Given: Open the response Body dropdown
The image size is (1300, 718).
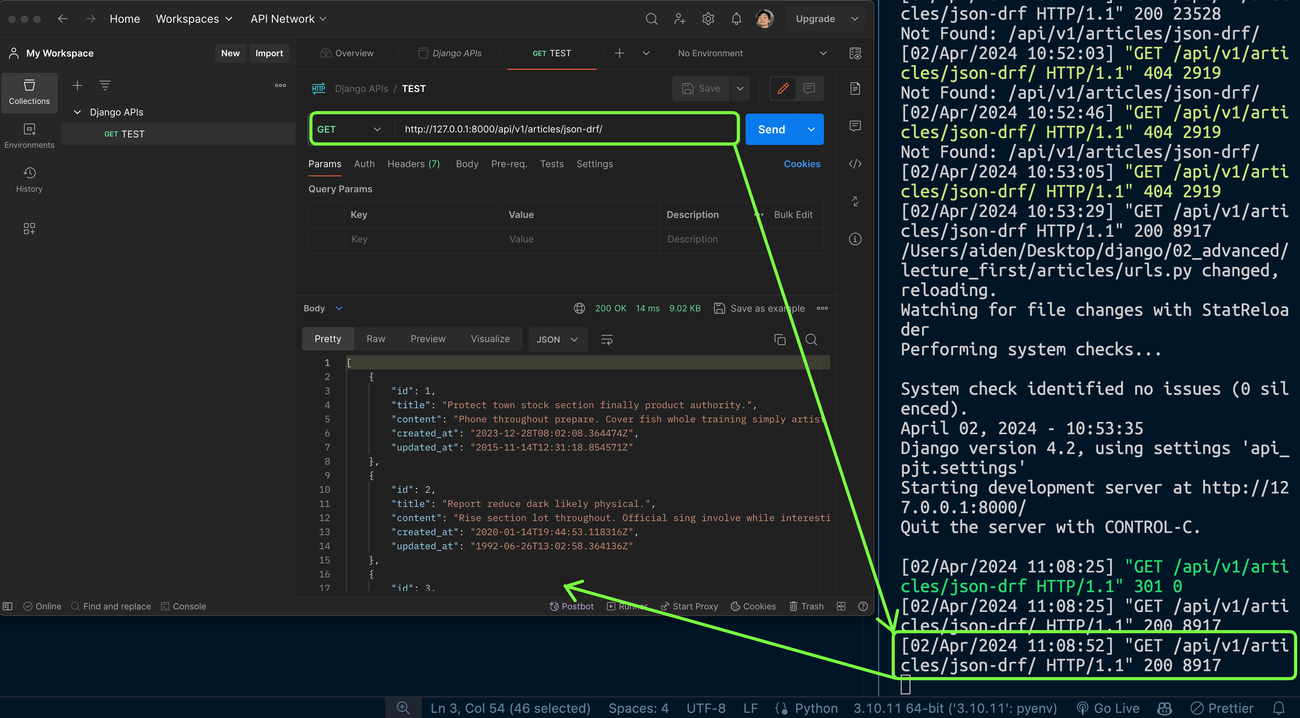Looking at the screenshot, I should tap(323, 308).
